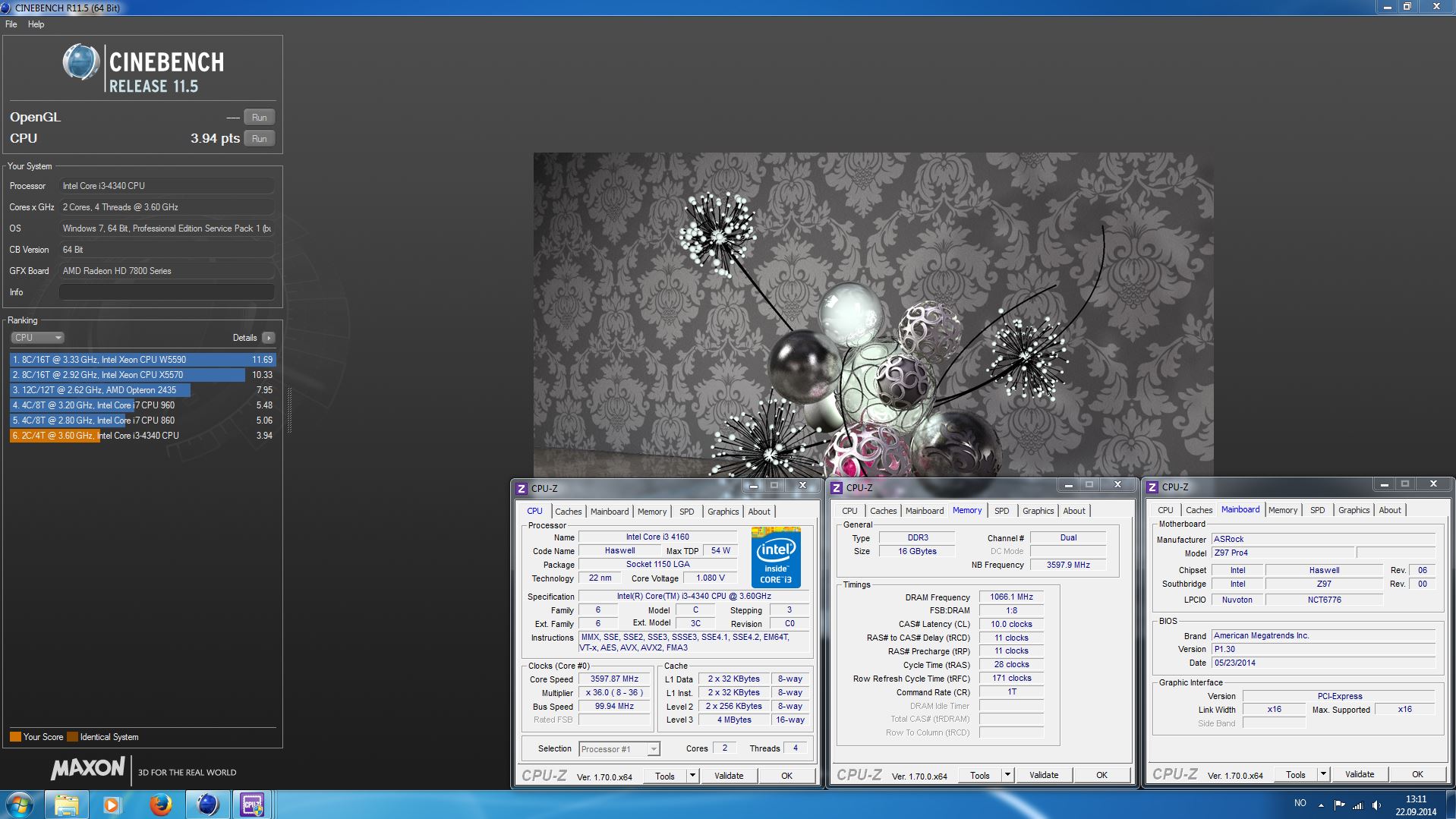Image resolution: width=1456 pixels, height=819 pixels.
Task: Select ranking entry Core i3-4340 CPU
Action: 143,436
